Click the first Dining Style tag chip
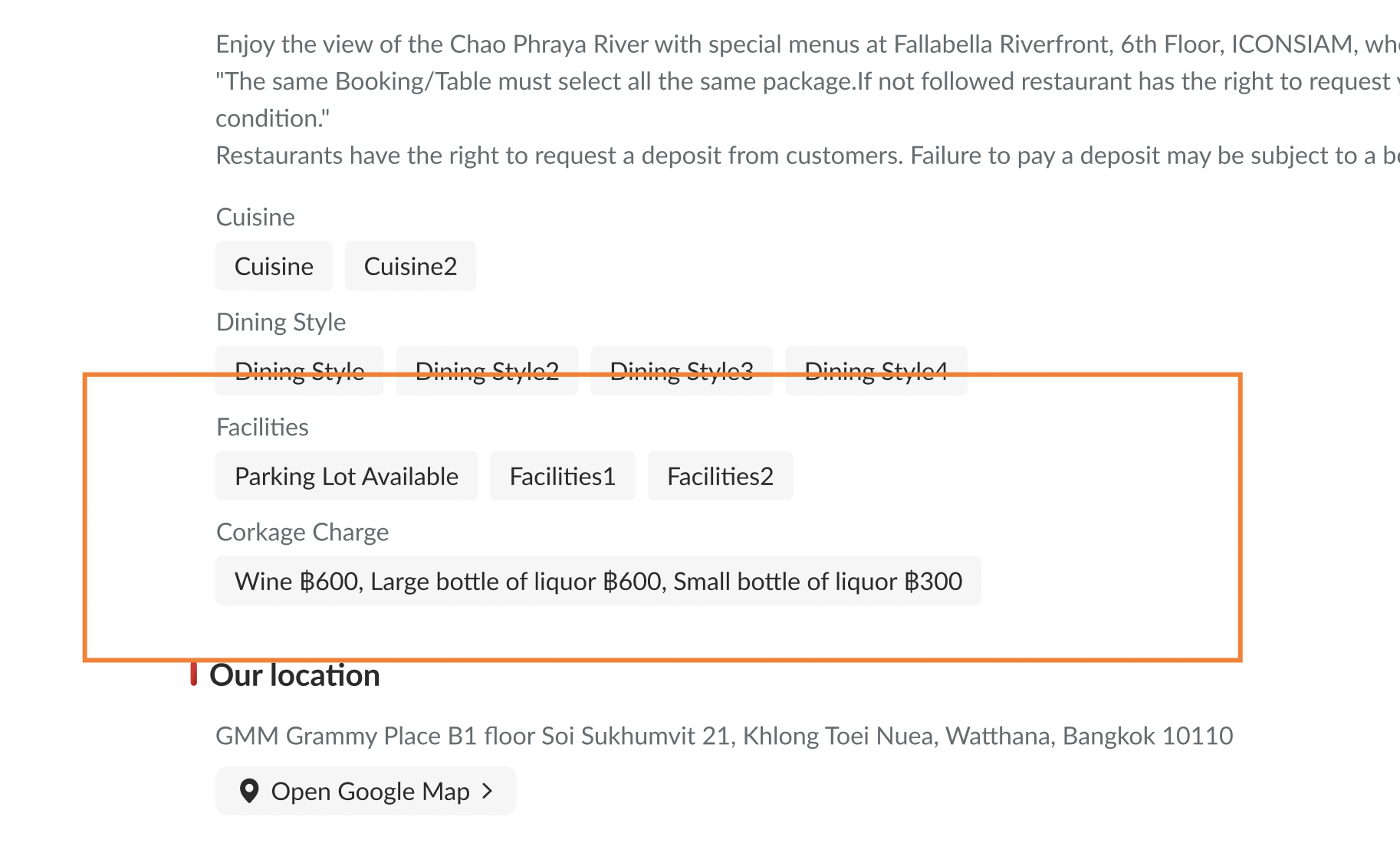The image size is (1400, 866). [x=299, y=371]
